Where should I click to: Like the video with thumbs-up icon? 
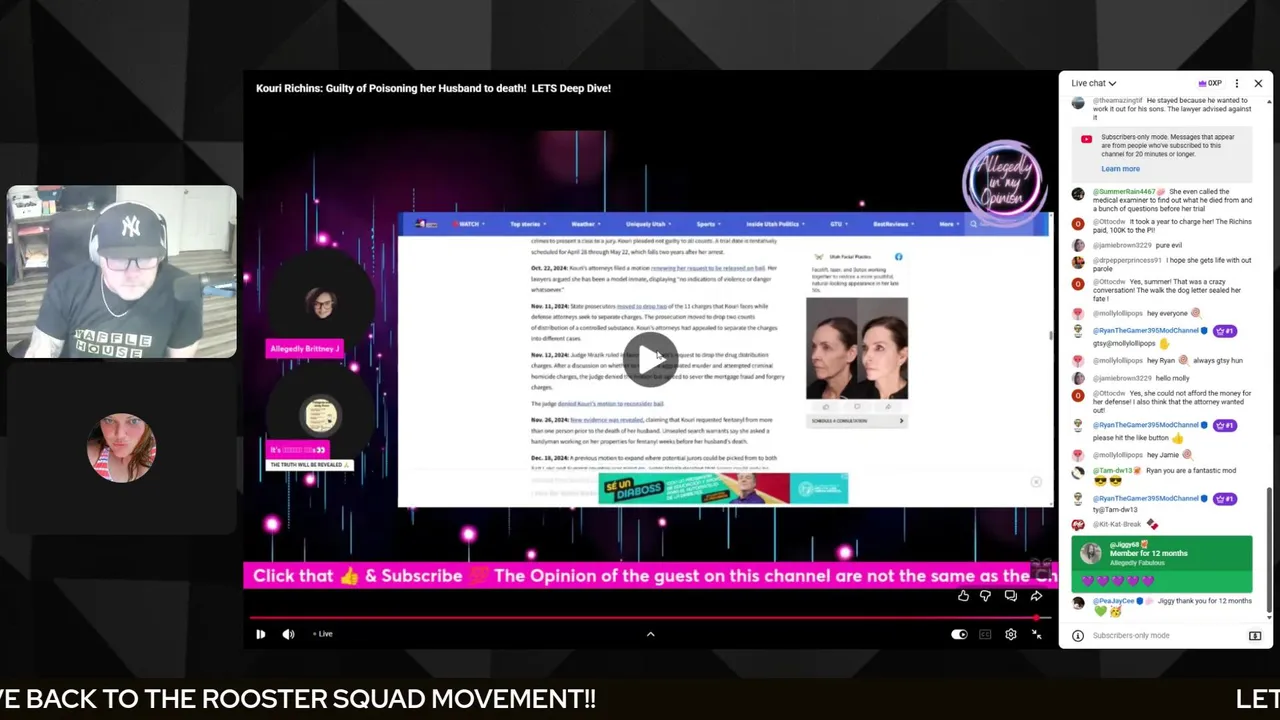click(x=963, y=596)
